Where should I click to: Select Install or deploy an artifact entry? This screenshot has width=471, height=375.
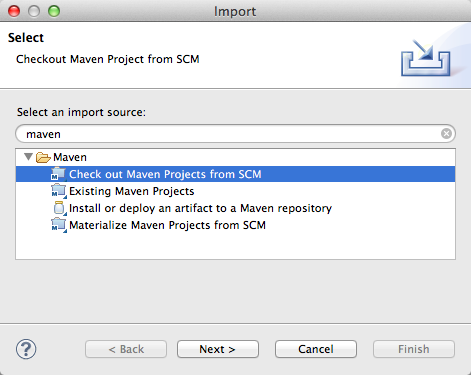coord(200,208)
